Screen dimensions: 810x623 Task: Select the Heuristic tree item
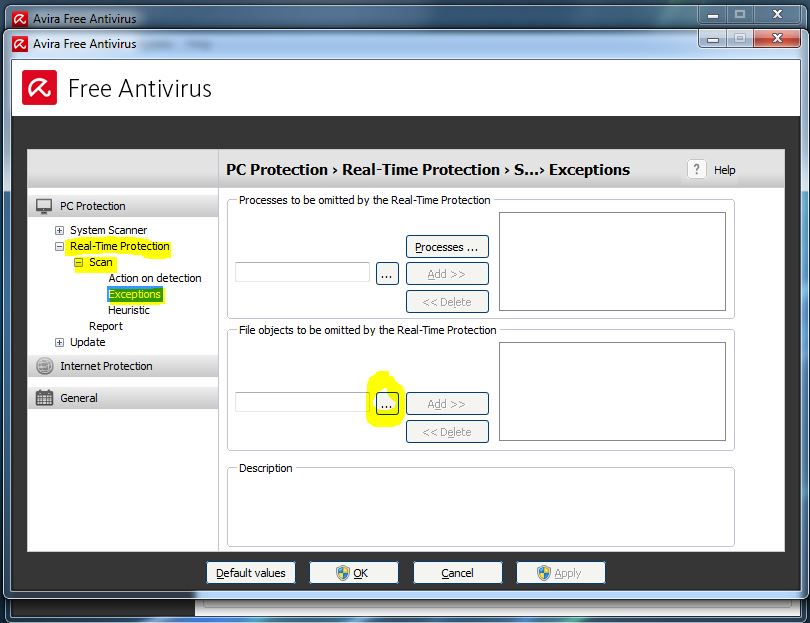pyautogui.click(x=129, y=310)
